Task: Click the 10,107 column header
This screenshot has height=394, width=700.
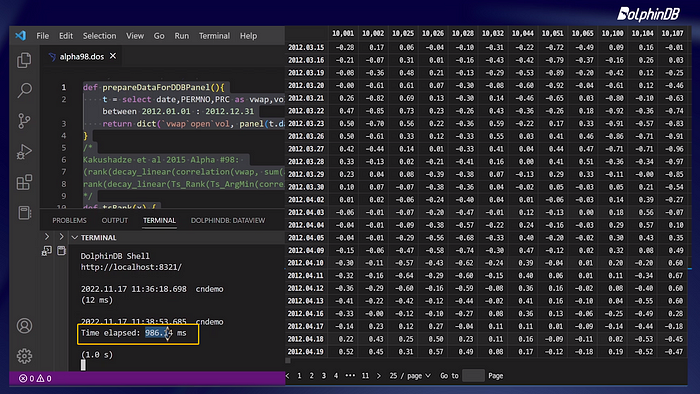Action: point(672,33)
